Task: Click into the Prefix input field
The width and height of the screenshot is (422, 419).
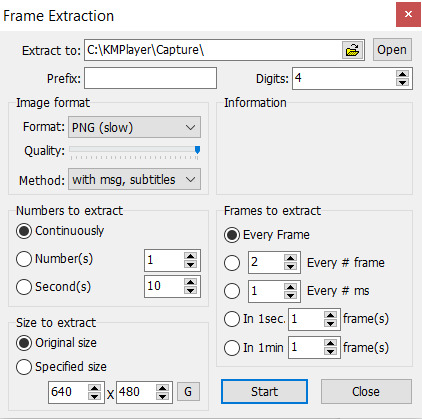Action: coord(150,78)
